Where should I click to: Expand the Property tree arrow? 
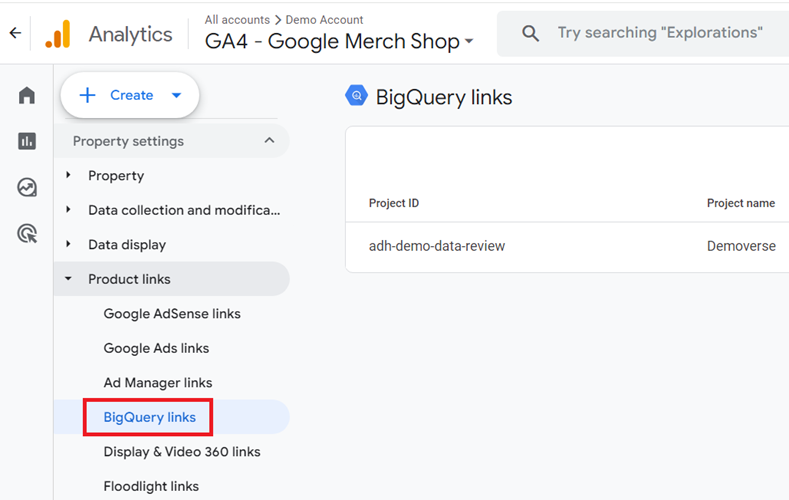[x=68, y=175]
